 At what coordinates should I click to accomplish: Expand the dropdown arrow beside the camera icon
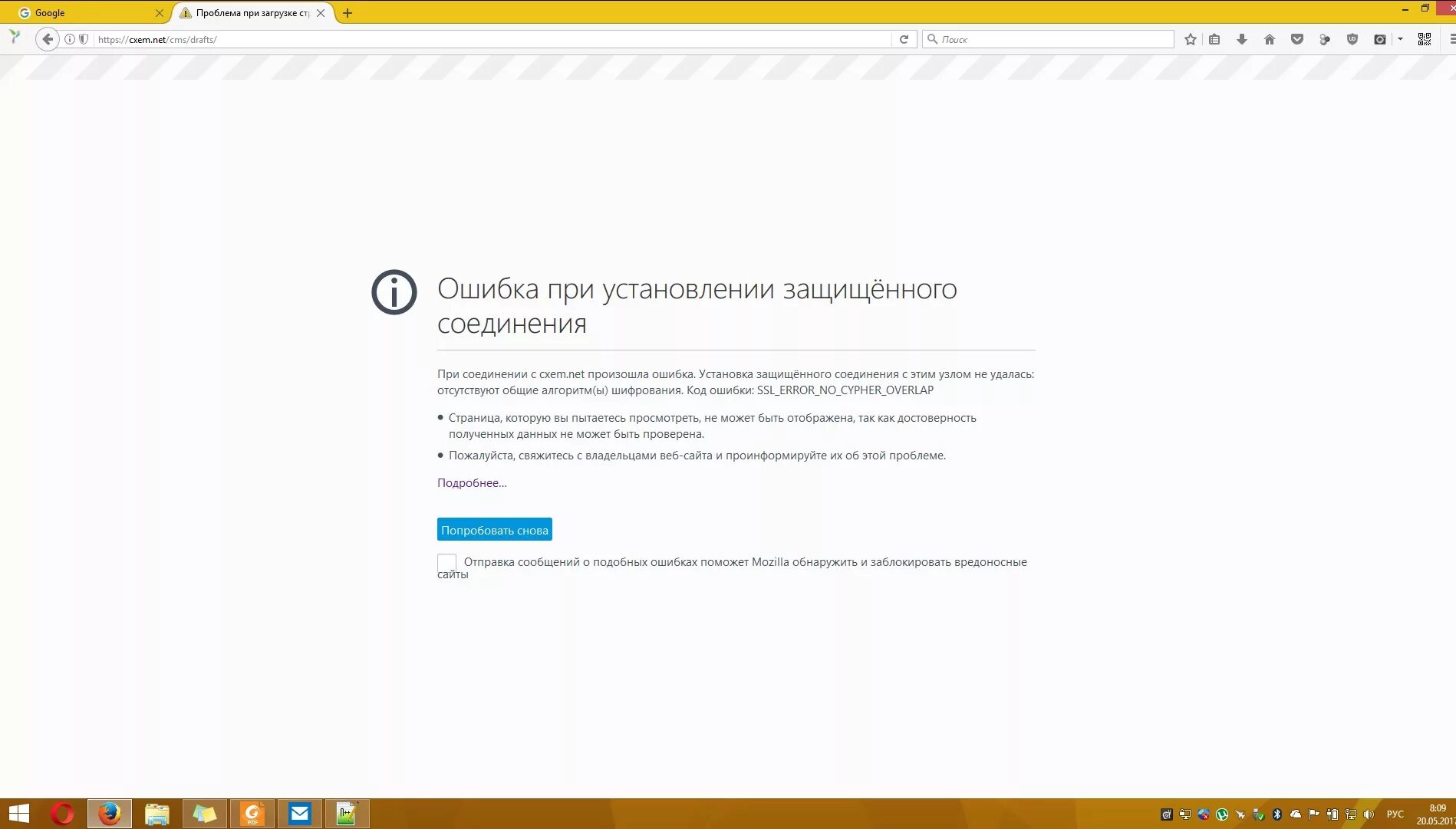[1400, 39]
